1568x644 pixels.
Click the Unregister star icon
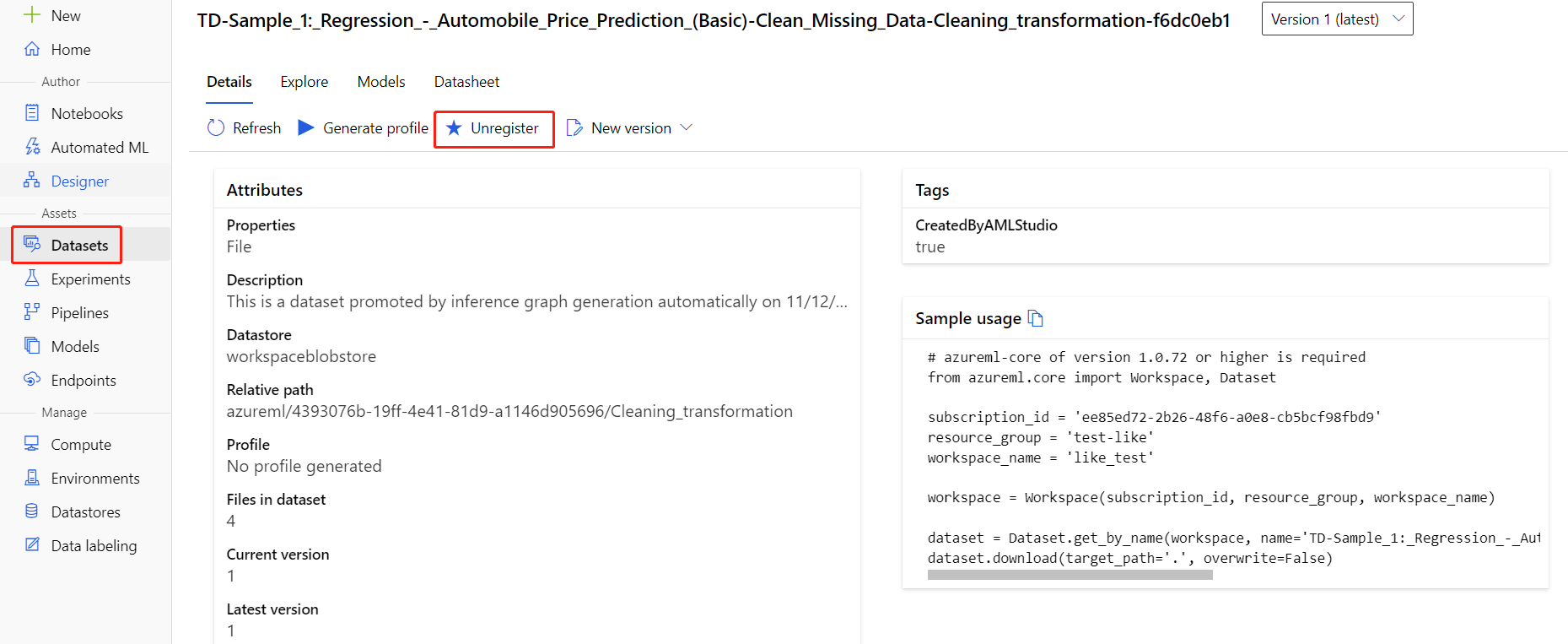point(454,127)
